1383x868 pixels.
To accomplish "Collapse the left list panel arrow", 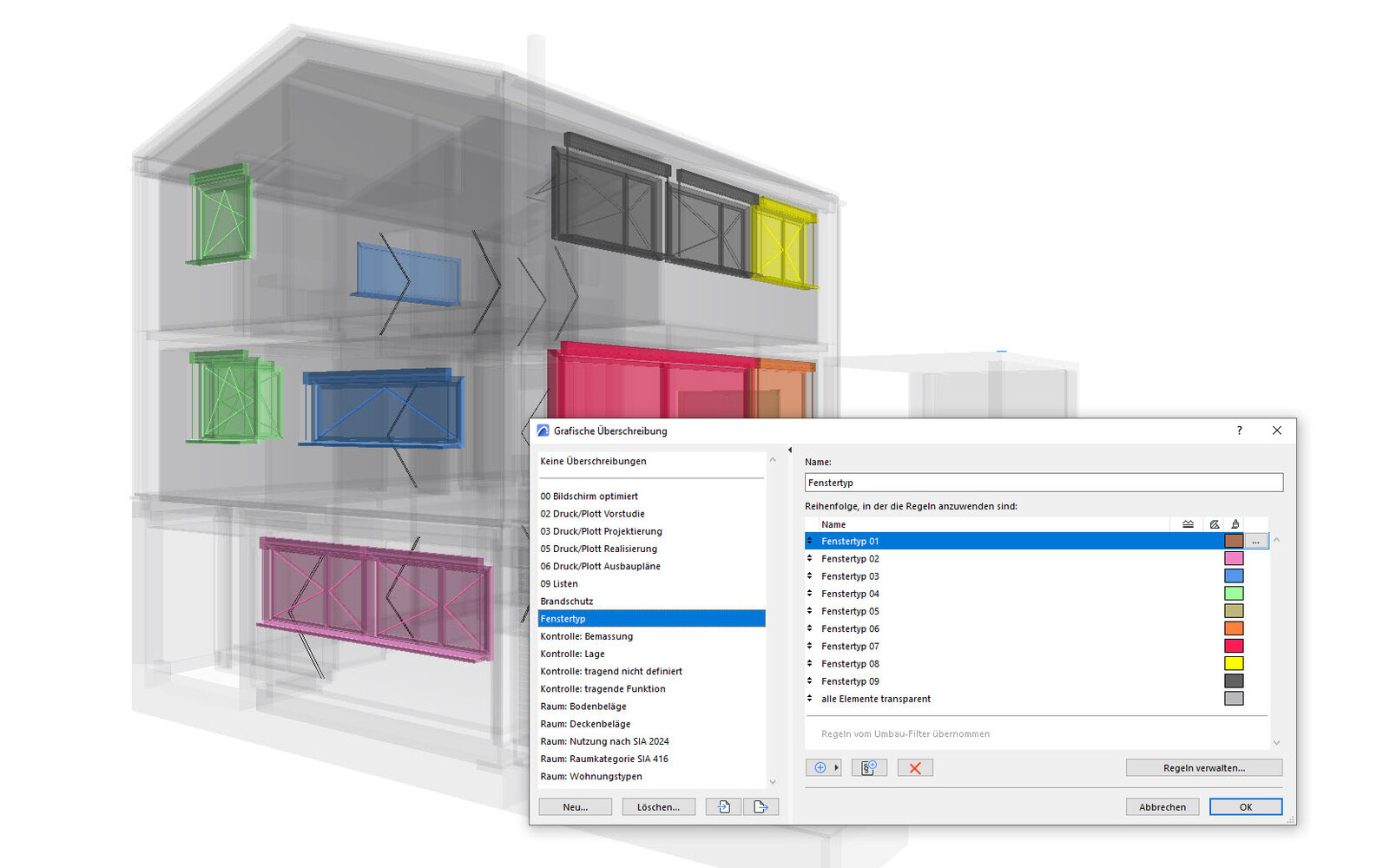I will tap(790, 450).
